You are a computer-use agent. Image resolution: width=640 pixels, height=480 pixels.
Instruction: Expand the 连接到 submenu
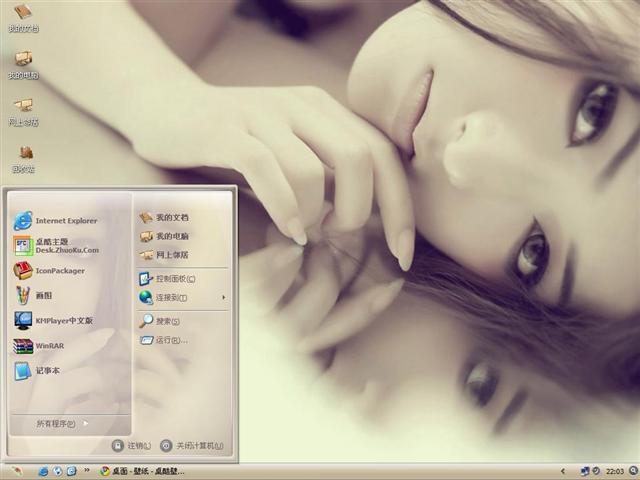pos(182,297)
